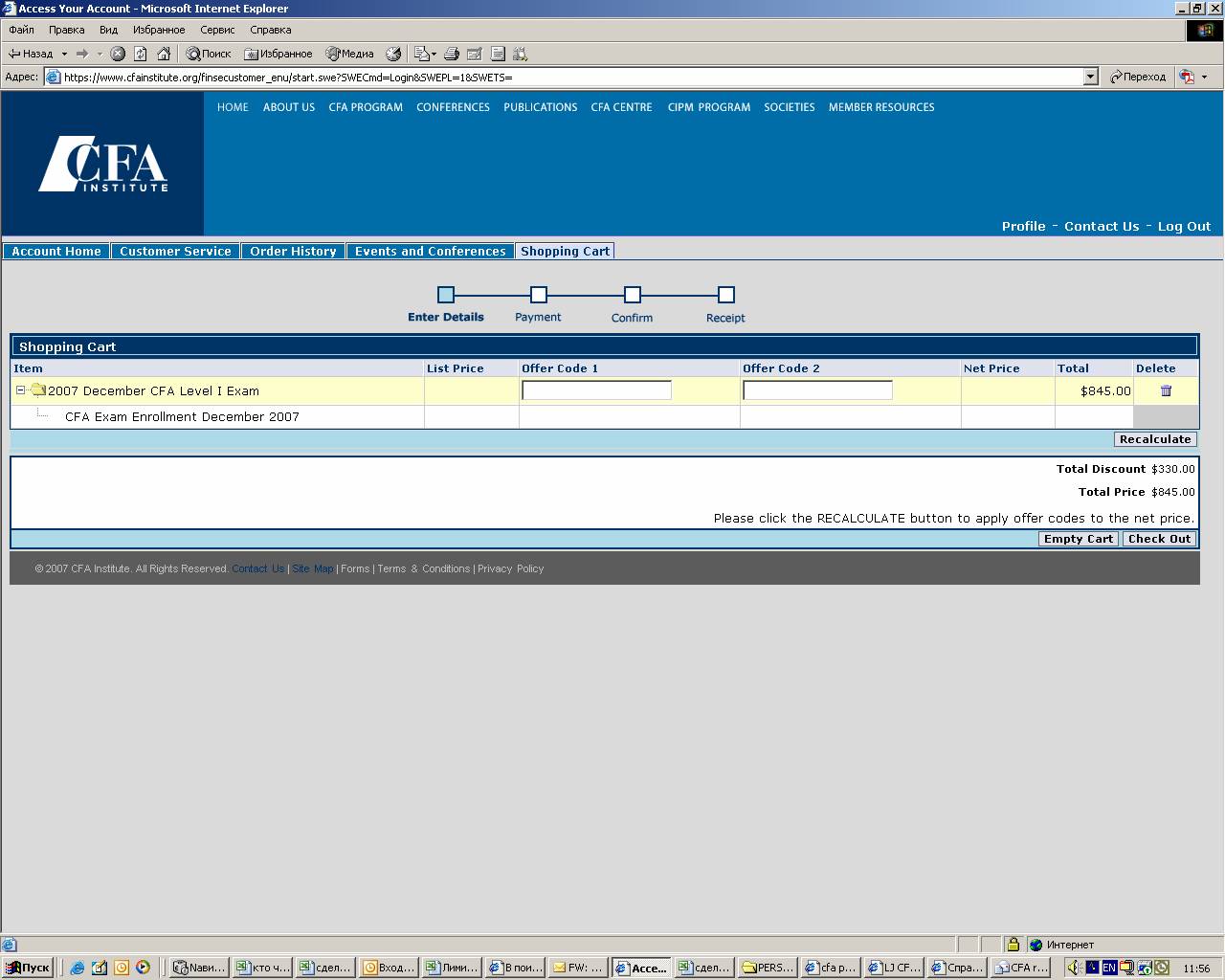The height and width of the screenshot is (980, 1225).
Task: Open the MEMBER RESOURCES navigation link
Action: pos(881,107)
